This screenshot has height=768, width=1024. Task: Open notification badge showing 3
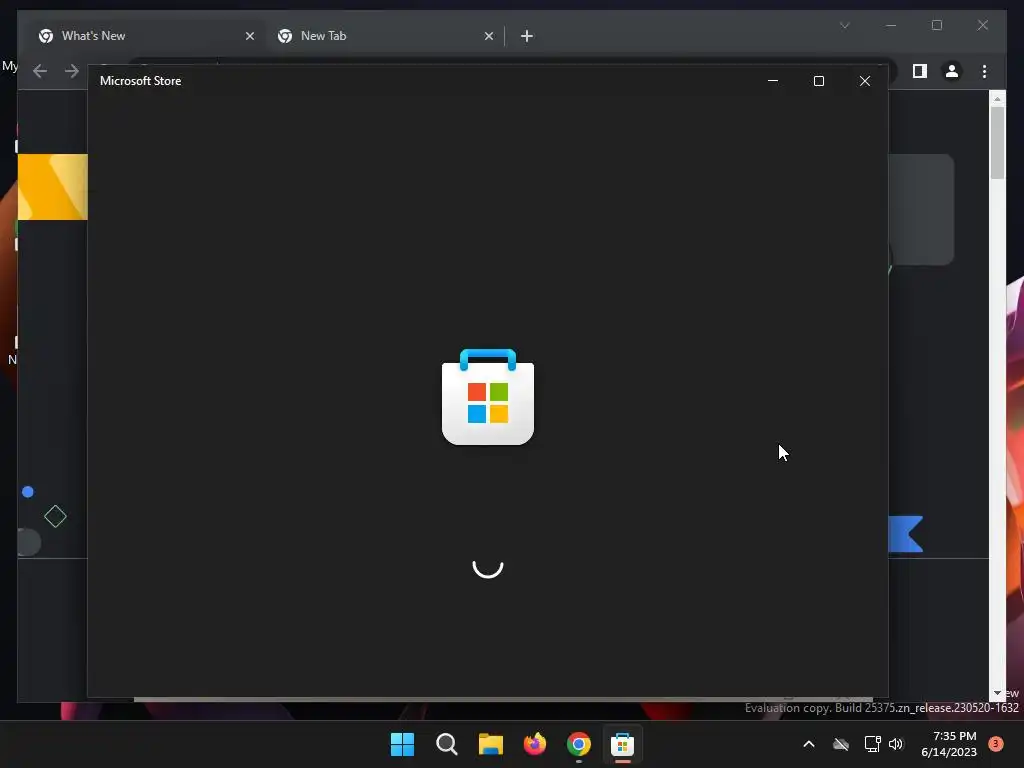996,744
